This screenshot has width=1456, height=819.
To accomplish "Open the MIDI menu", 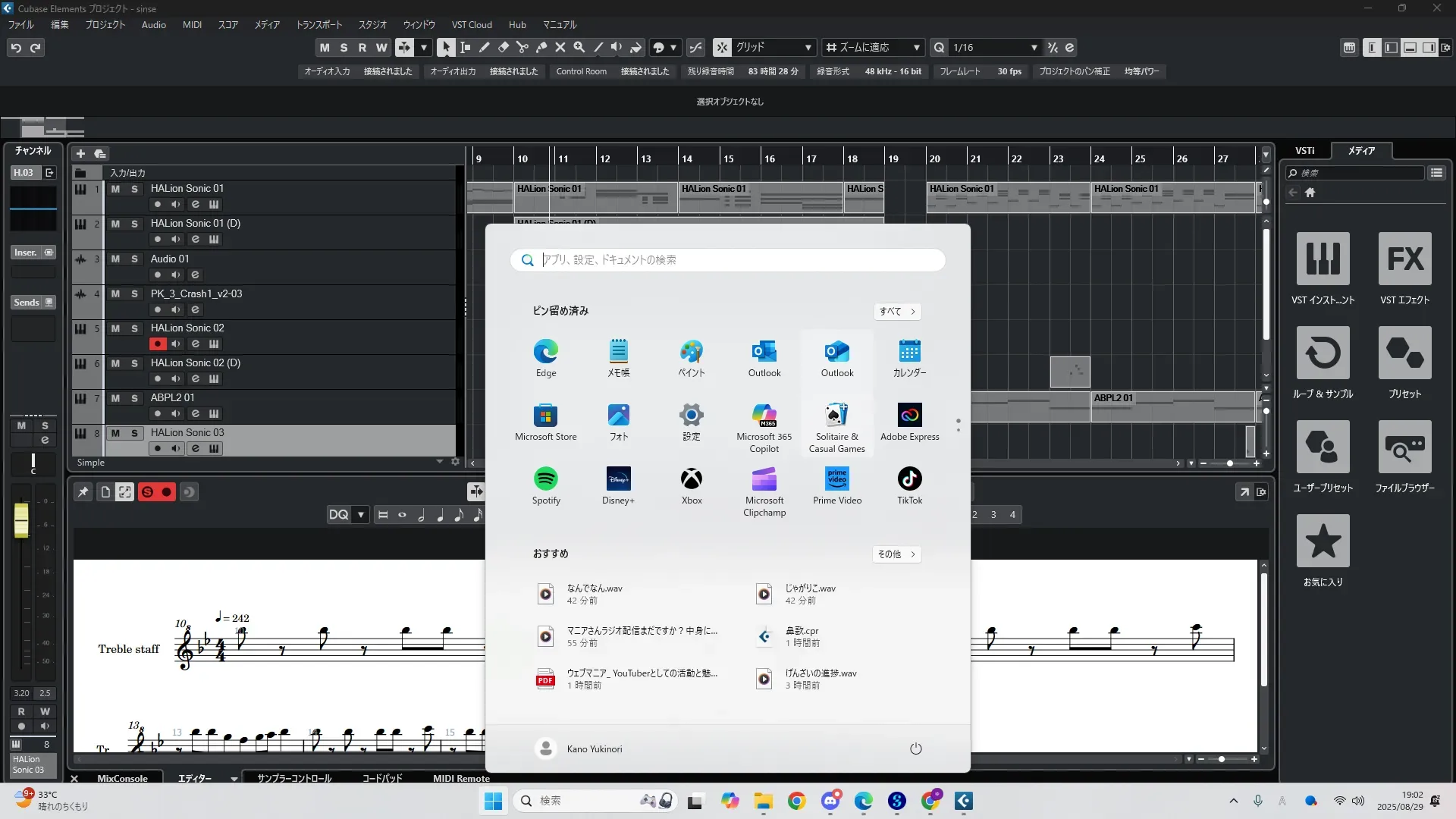I will click(x=192, y=24).
